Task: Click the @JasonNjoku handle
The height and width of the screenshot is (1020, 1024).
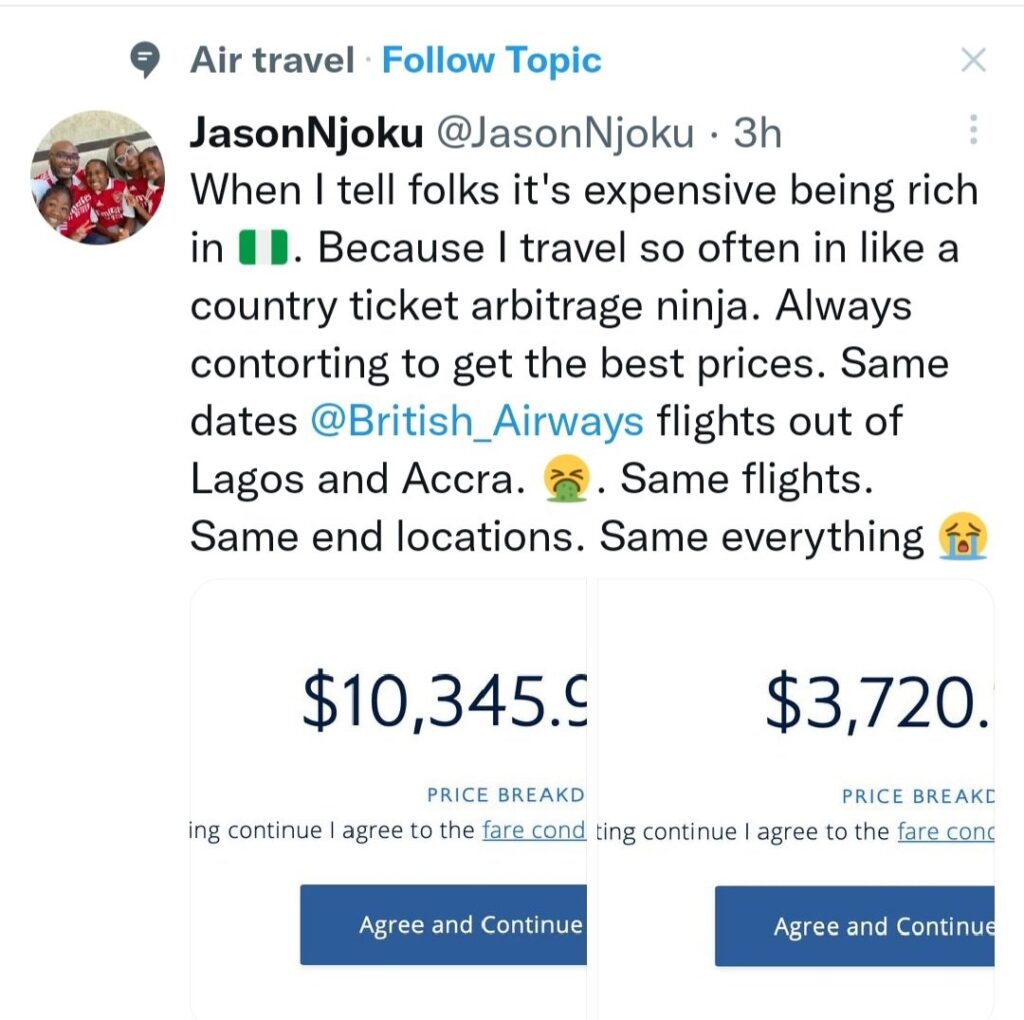Action: pos(566,134)
